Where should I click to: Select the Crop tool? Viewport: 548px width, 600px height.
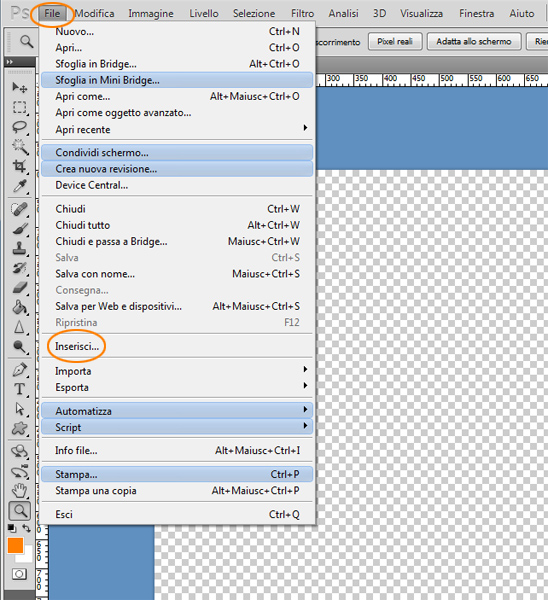19,166
